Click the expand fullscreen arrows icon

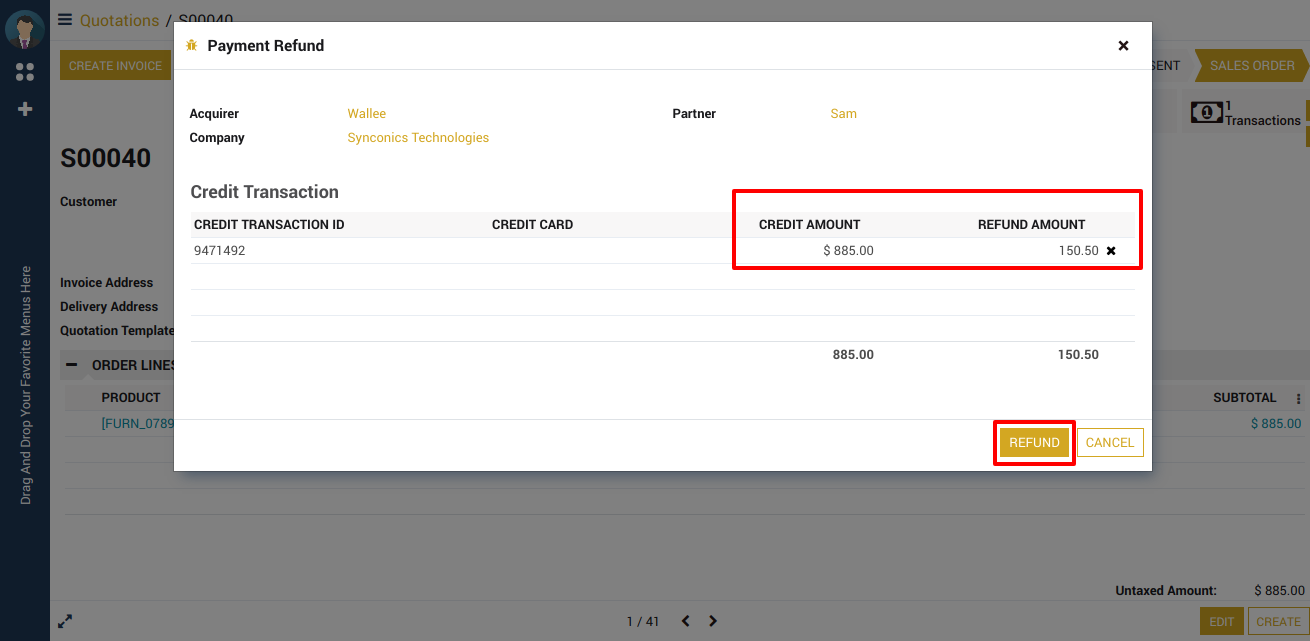tap(65, 621)
